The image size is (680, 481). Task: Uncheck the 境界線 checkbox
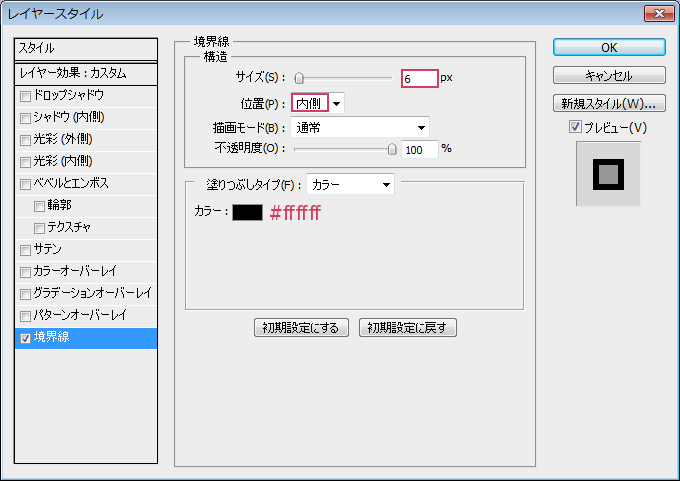point(26,338)
